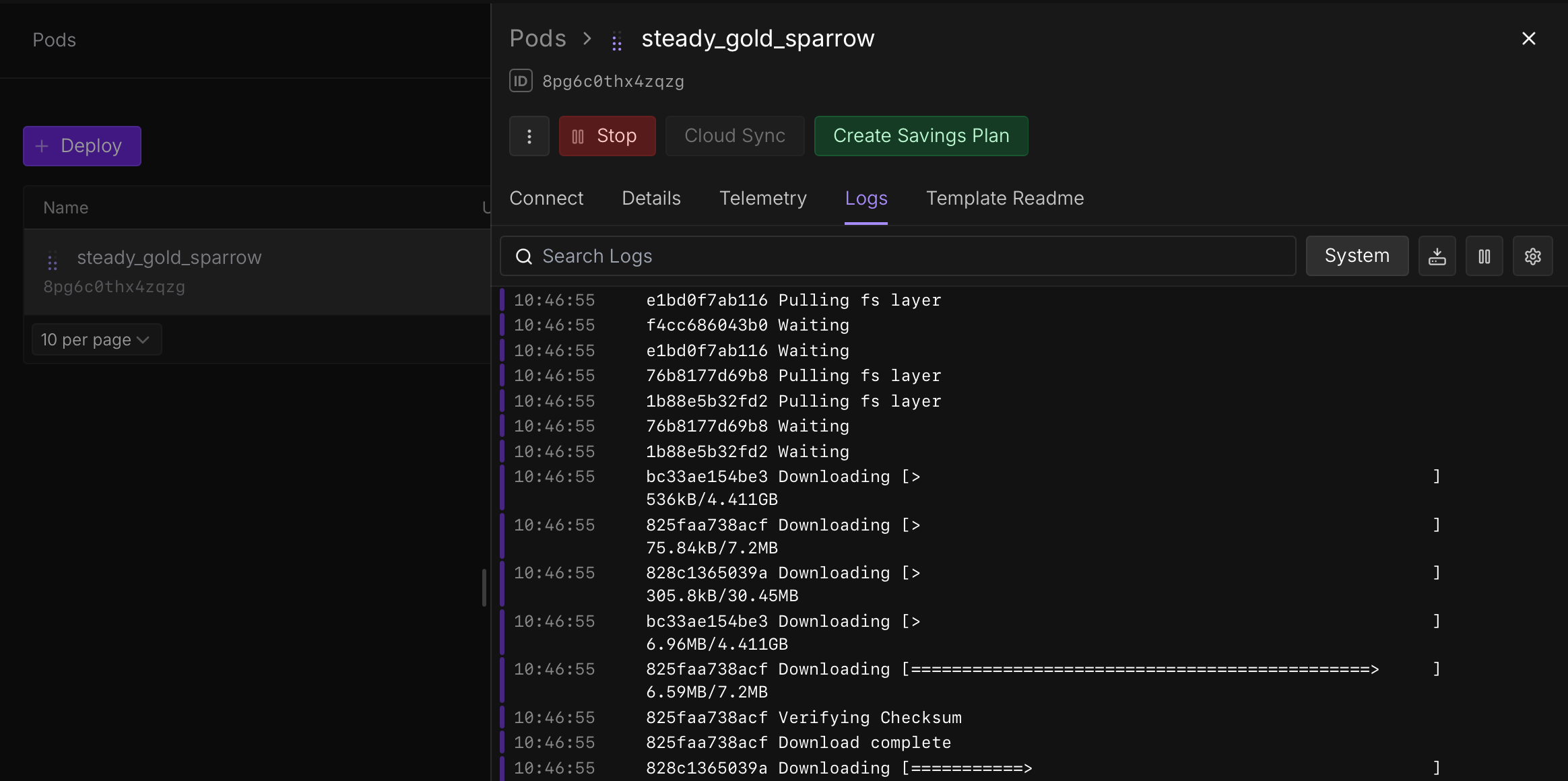The image size is (1568, 781).
Task: Switch to the Telemetry tab
Action: pos(762,198)
